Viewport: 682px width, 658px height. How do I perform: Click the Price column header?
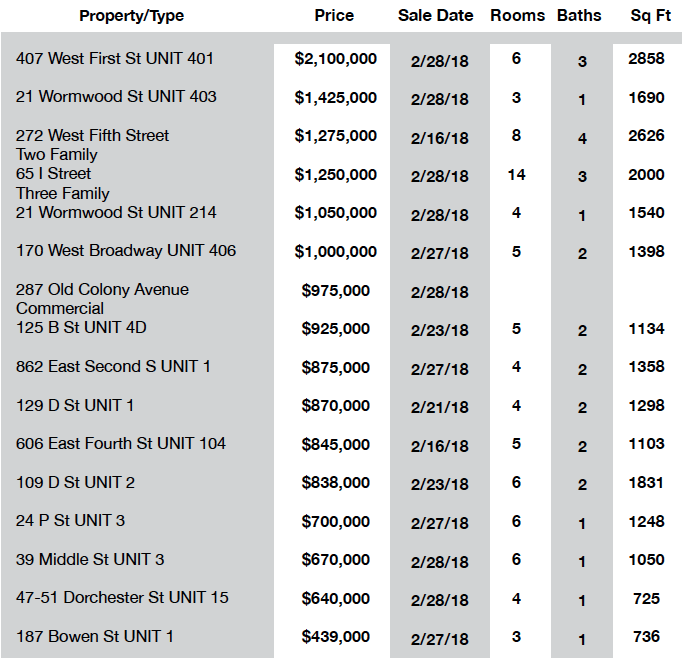tap(334, 15)
